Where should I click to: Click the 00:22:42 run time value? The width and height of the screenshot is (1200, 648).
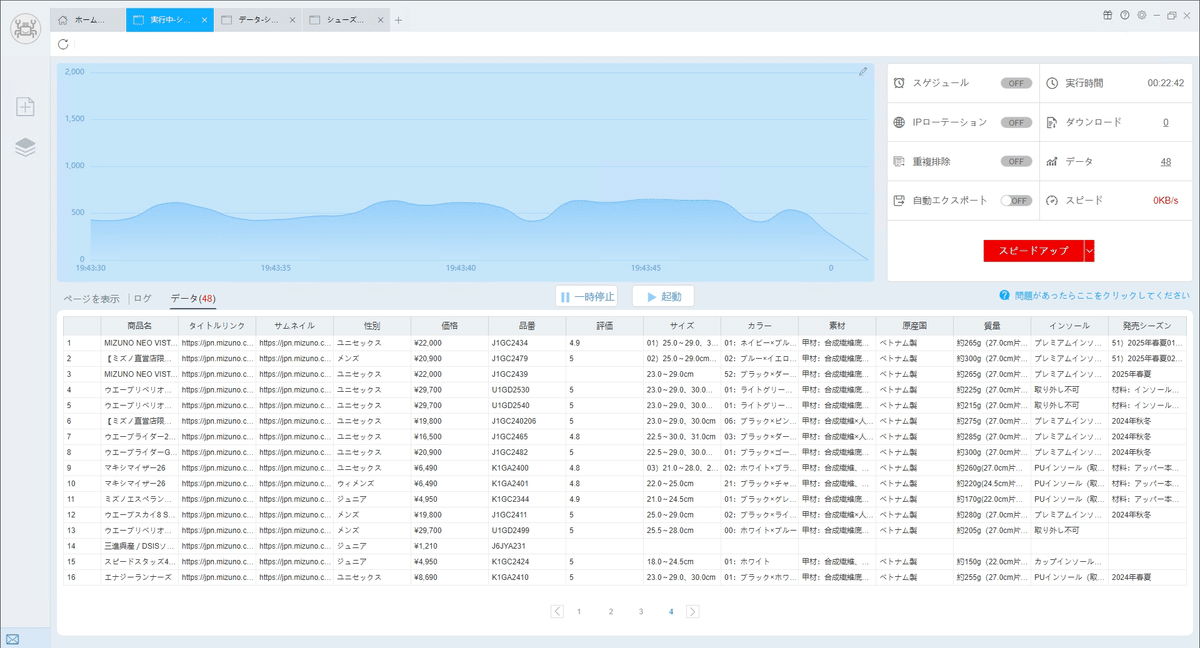point(1165,83)
